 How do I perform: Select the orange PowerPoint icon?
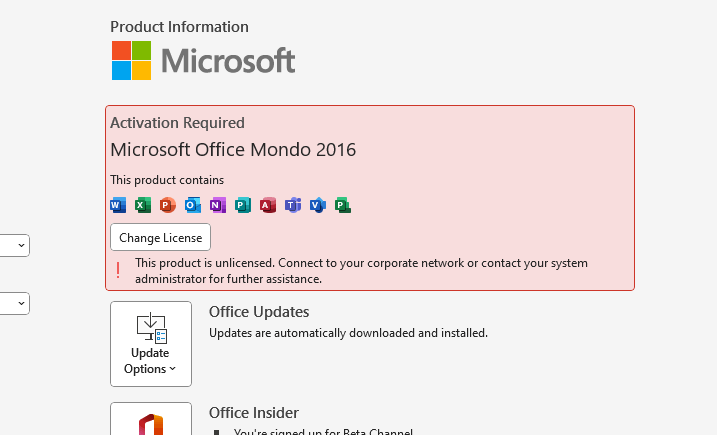pyautogui.click(x=167, y=205)
